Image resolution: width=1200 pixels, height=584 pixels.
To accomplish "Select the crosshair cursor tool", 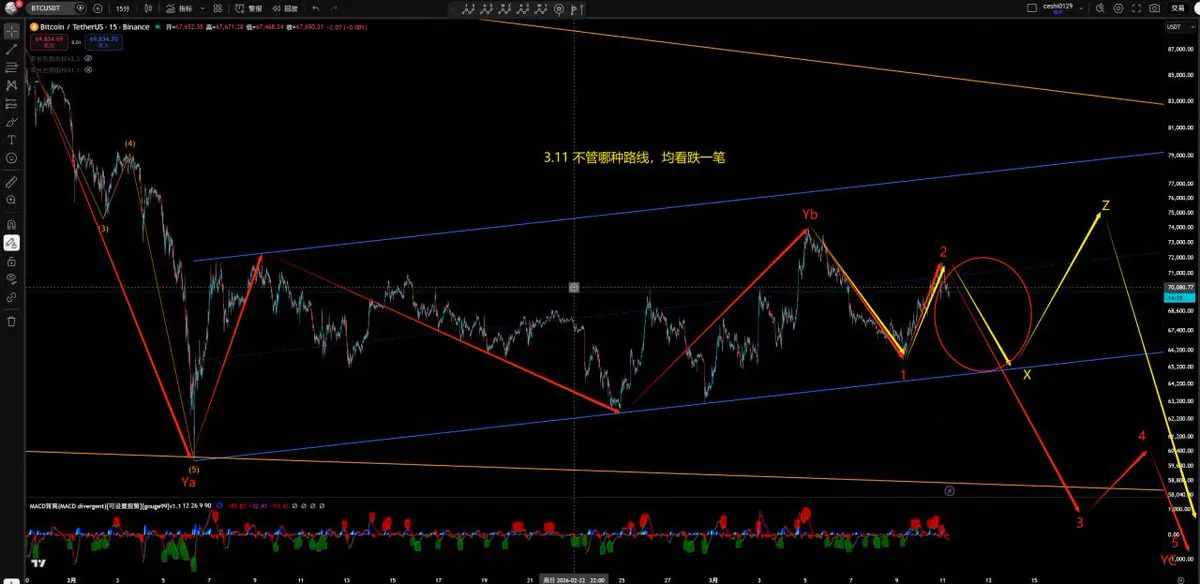I will (x=12, y=32).
